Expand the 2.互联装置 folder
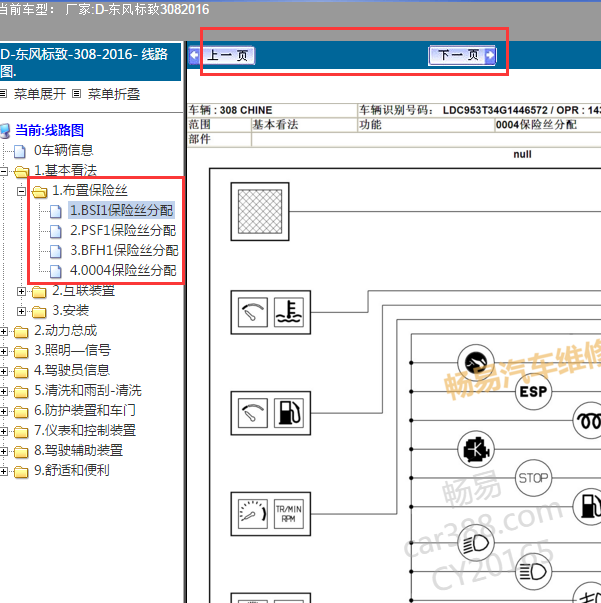 pos(22,292)
